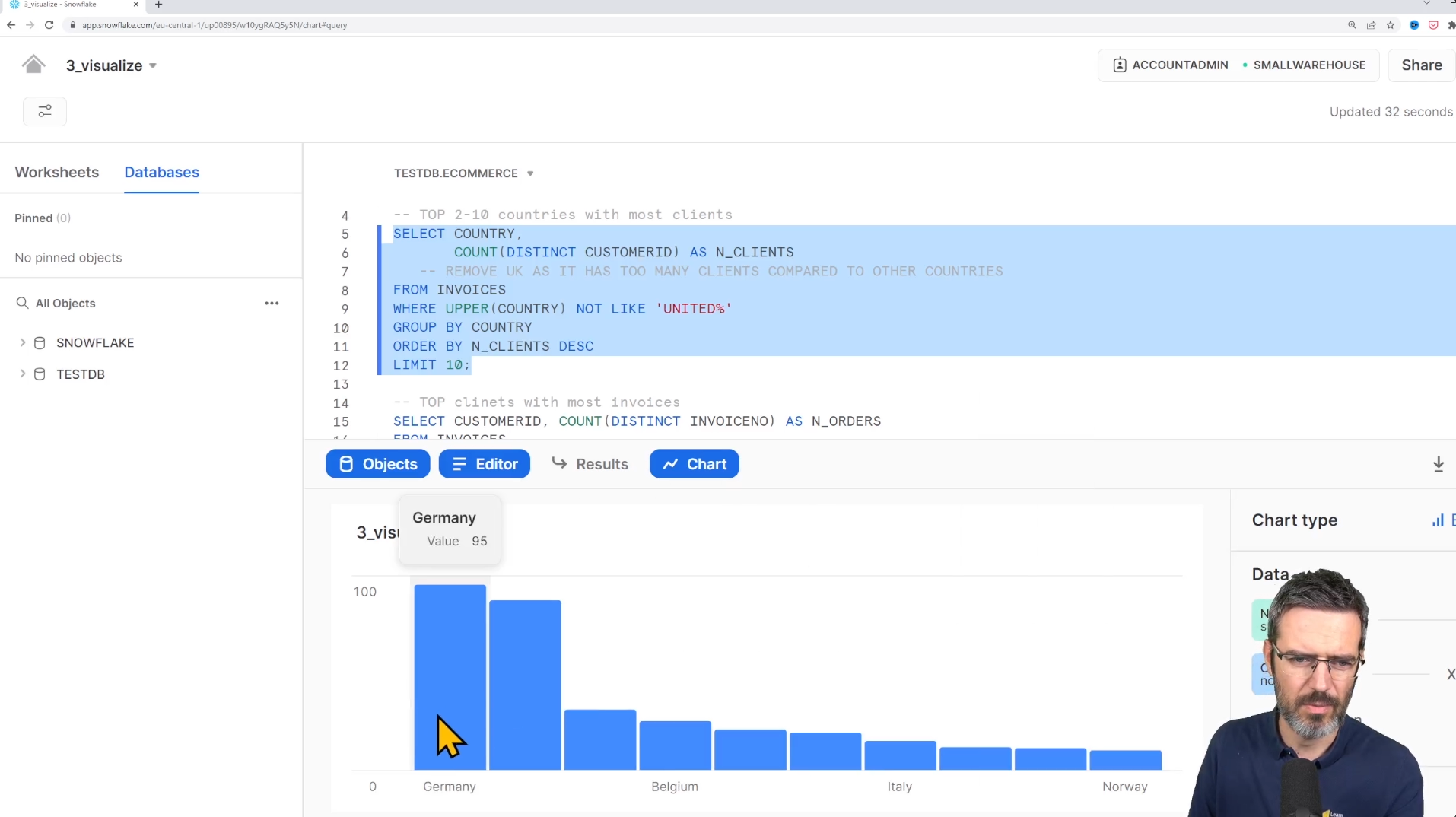Expand the SNOWFLAKE database

(x=22, y=342)
